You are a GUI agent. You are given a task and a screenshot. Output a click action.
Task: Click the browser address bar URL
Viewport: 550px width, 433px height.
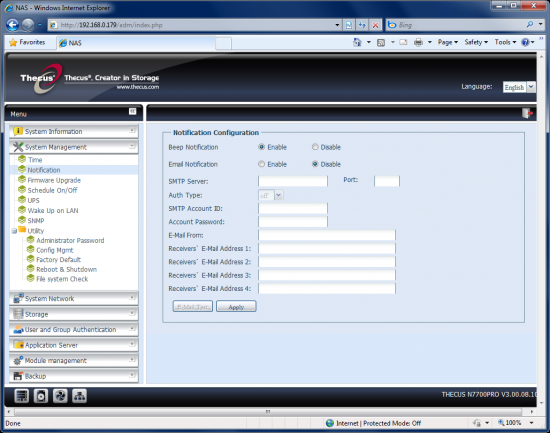pos(112,25)
